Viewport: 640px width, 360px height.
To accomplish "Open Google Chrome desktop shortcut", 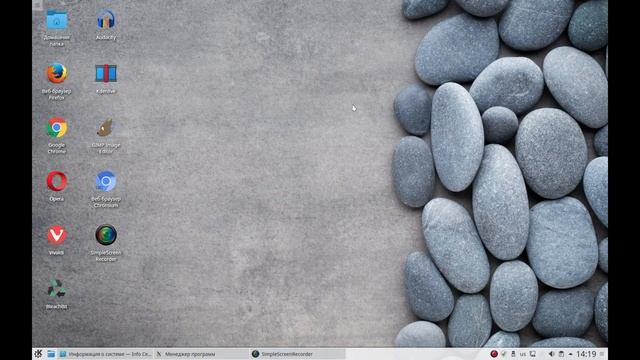I will pyautogui.click(x=57, y=128).
